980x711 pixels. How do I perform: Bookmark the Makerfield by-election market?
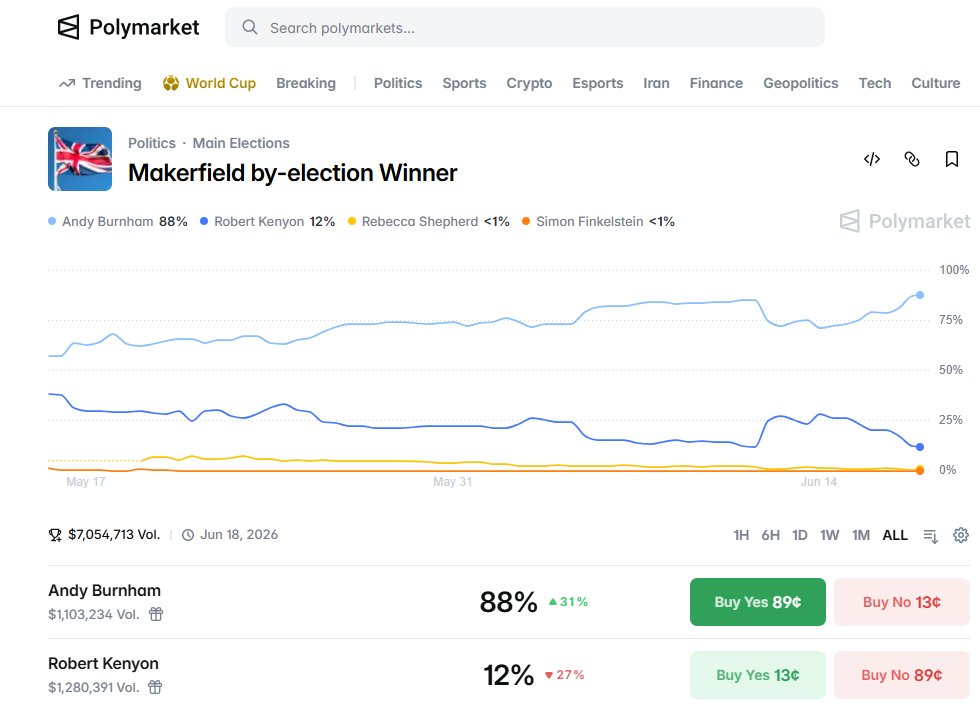(951, 159)
